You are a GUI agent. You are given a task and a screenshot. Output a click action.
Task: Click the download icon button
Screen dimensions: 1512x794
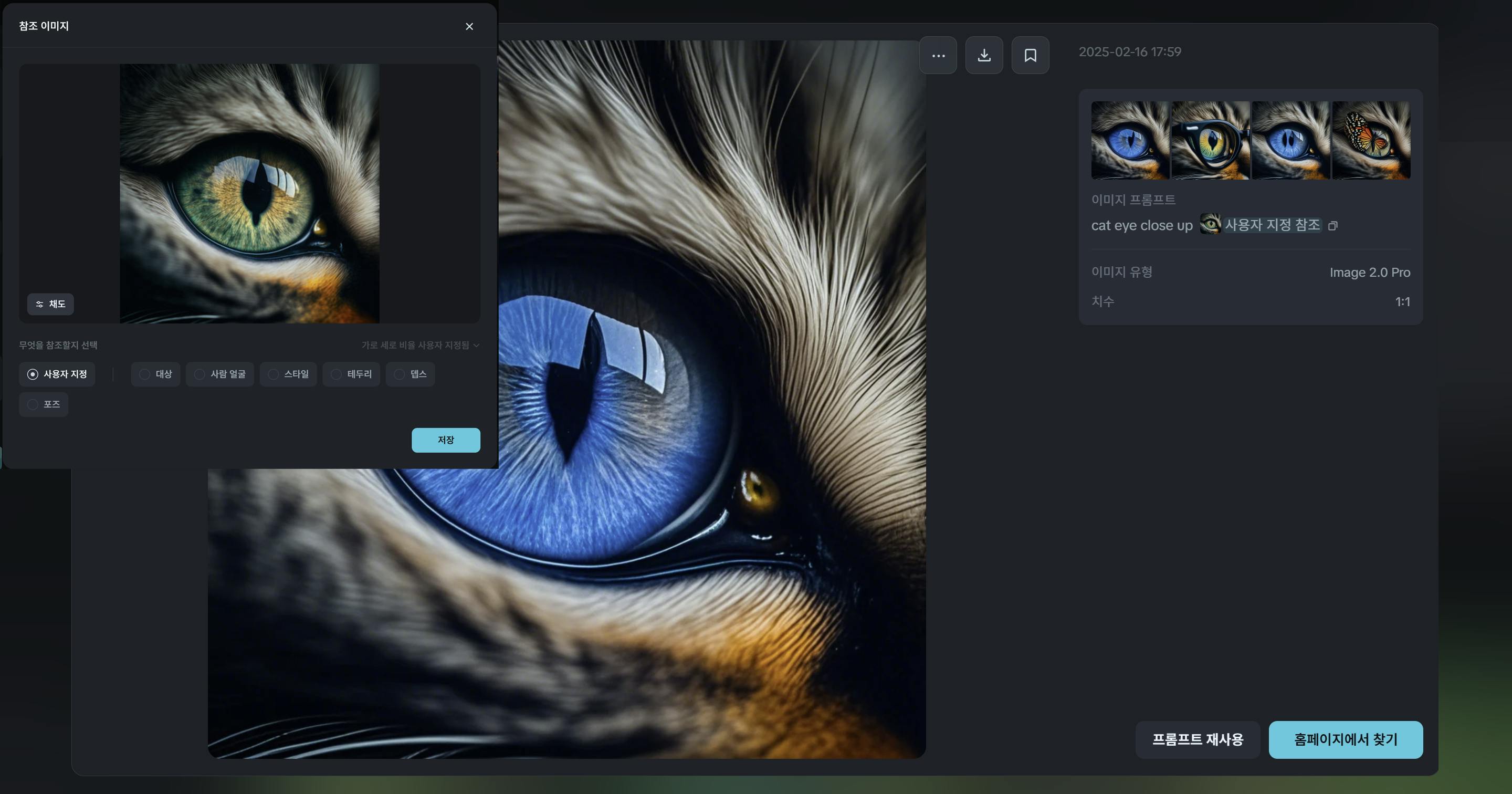(x=984, y=55)
